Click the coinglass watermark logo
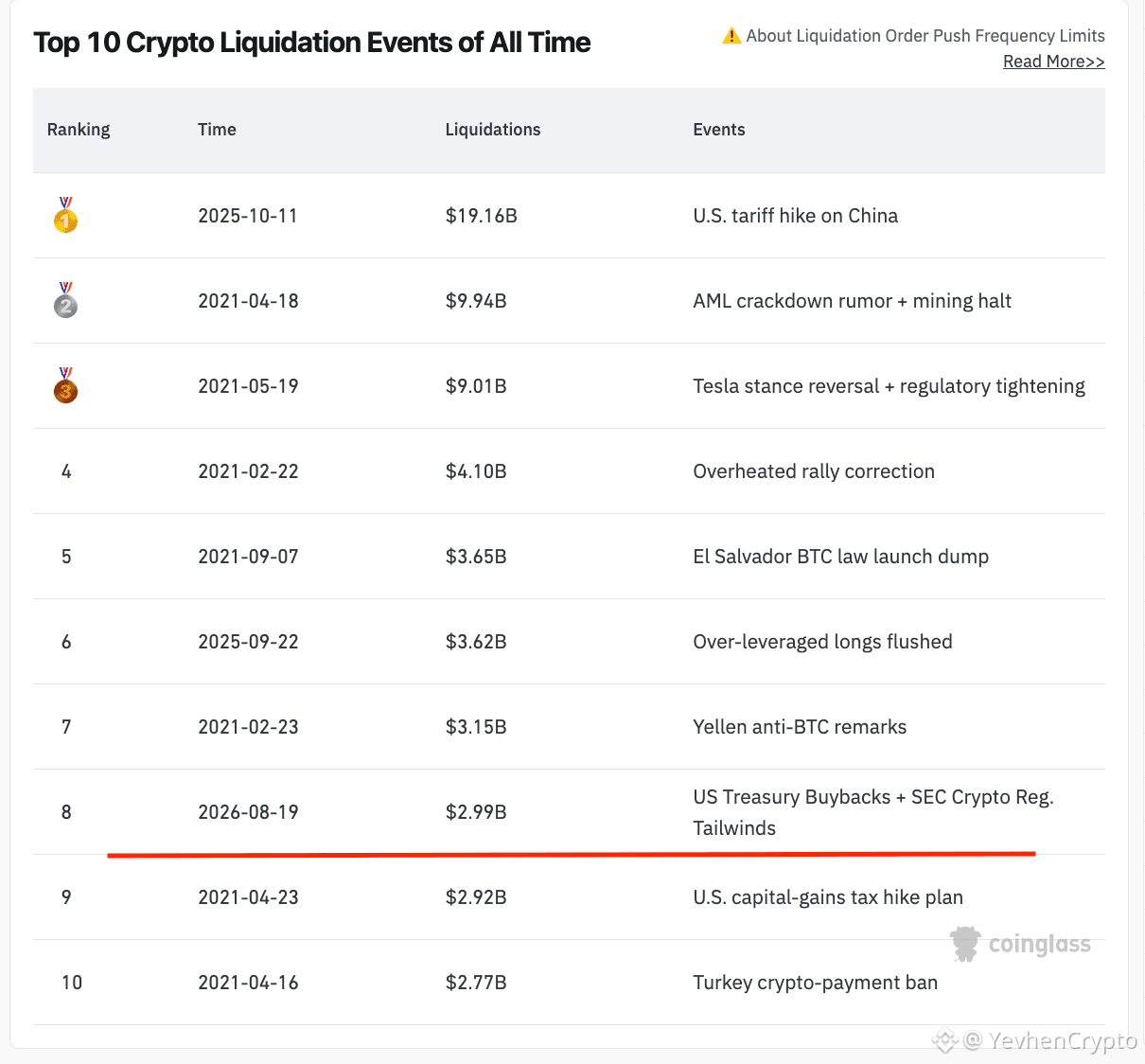 (1021, 944)
